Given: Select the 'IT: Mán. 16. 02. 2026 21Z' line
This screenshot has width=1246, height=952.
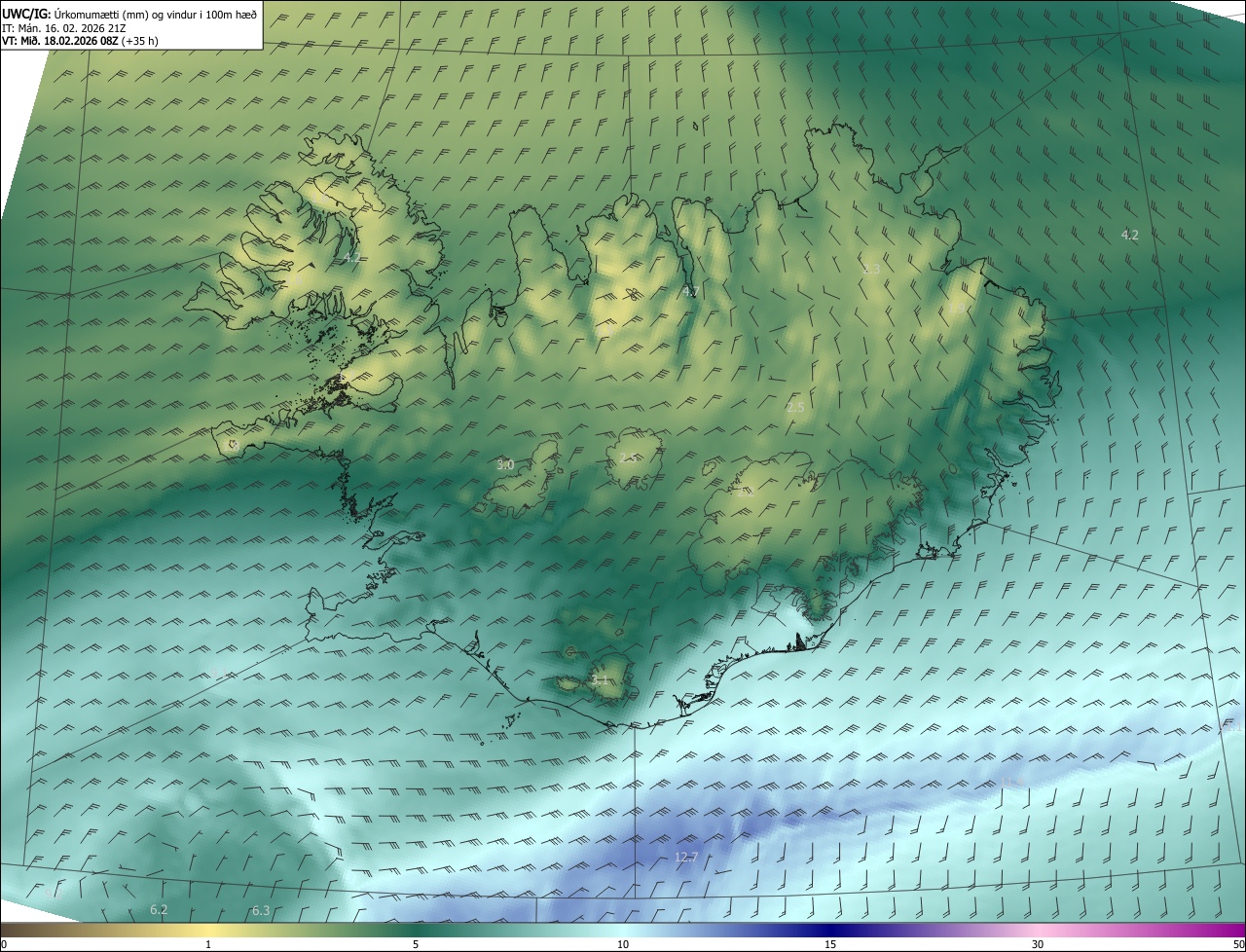Looking at the screenshot, I should click(x=65, y=27).
